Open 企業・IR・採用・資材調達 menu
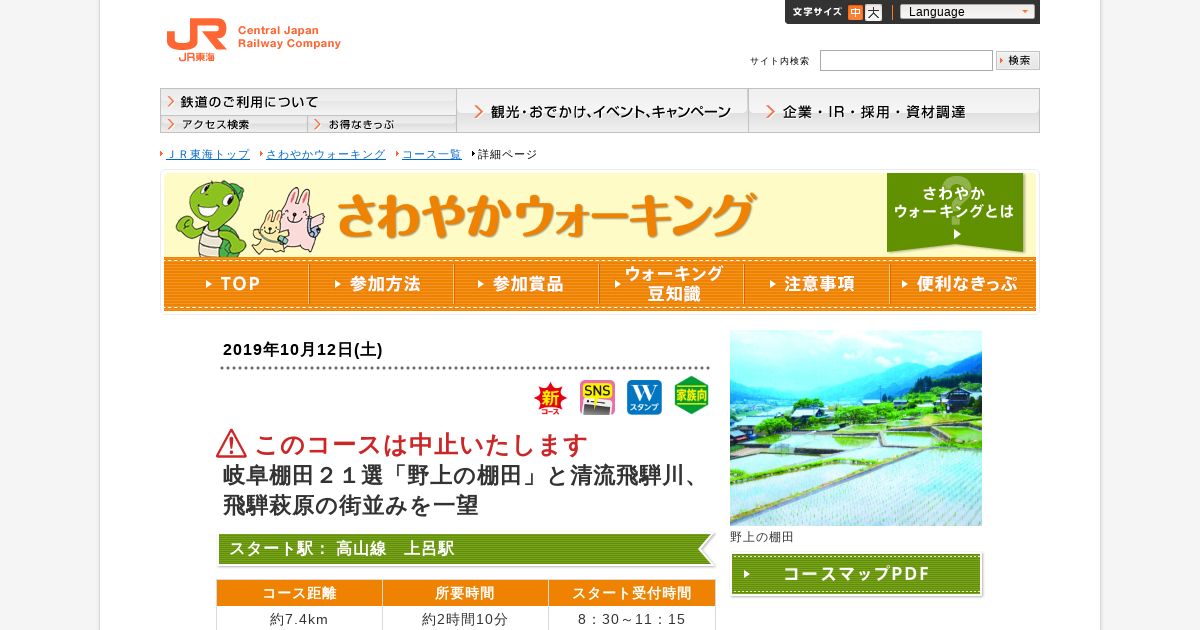The height and width of the screenshot is (630, 1200). (894, 111)
